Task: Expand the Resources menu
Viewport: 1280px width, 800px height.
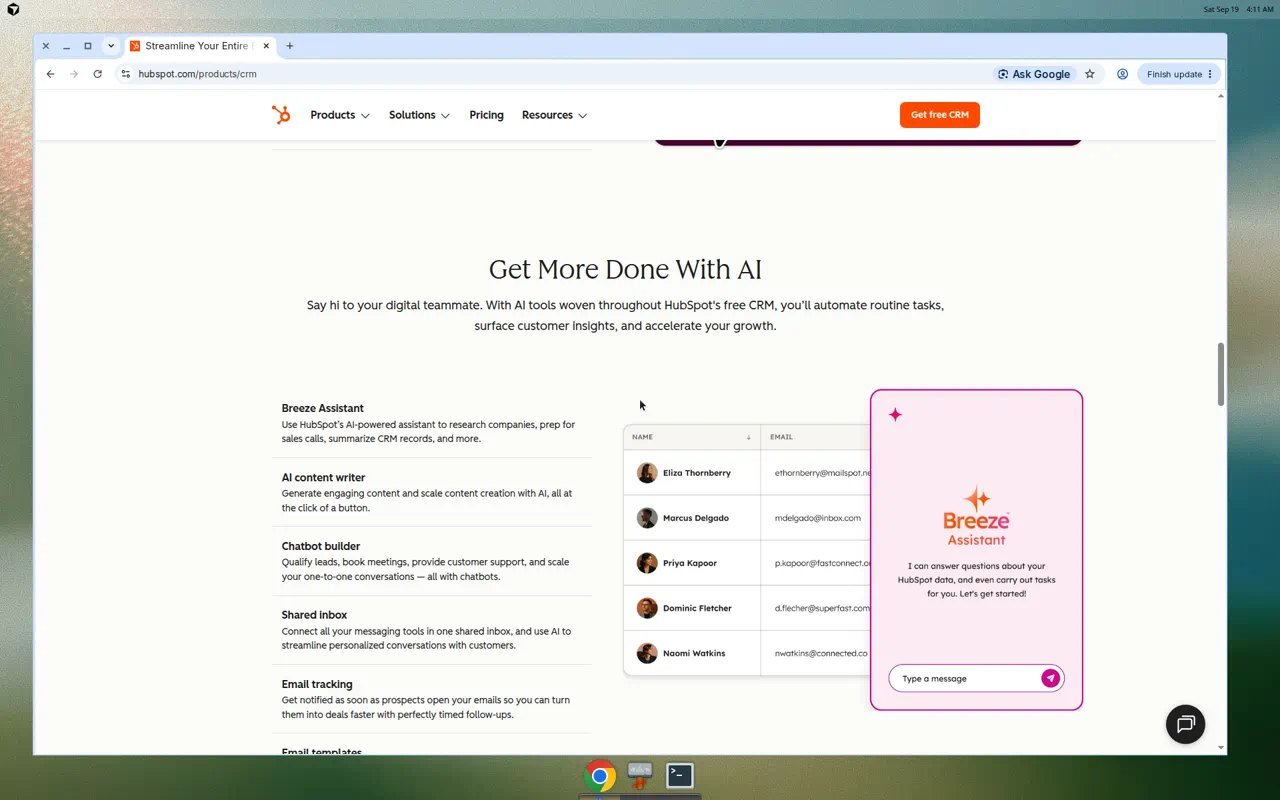Action: click(x=554, y=115)
